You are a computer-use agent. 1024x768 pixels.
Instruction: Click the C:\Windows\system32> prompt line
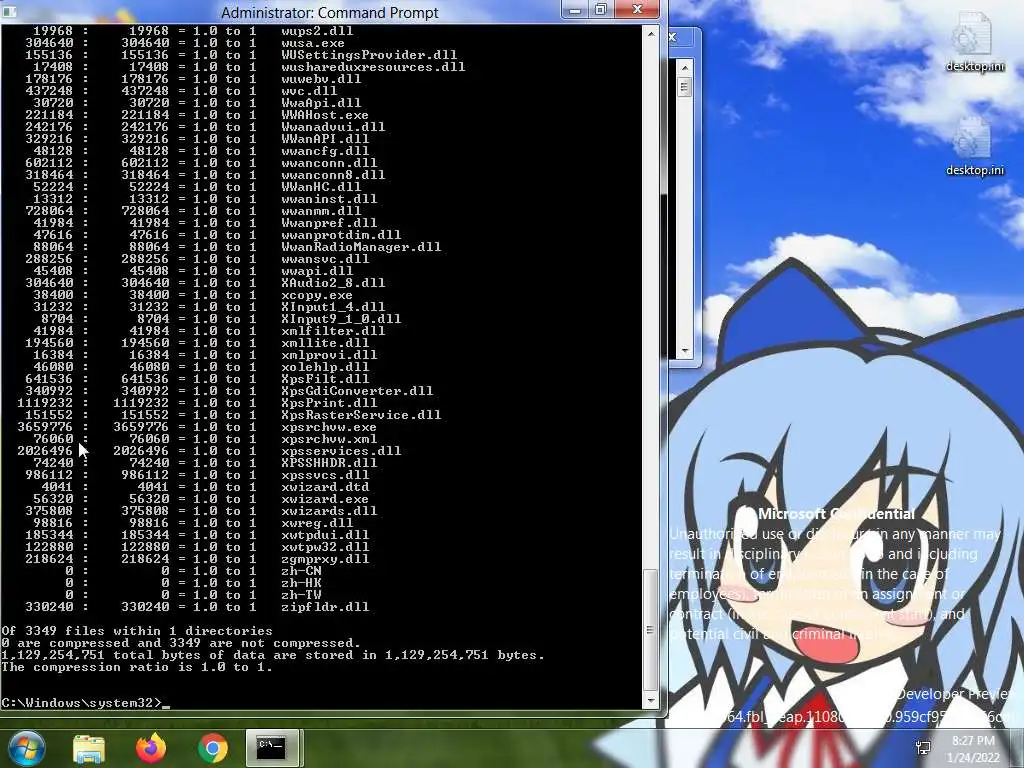click(x=85, y=703)
